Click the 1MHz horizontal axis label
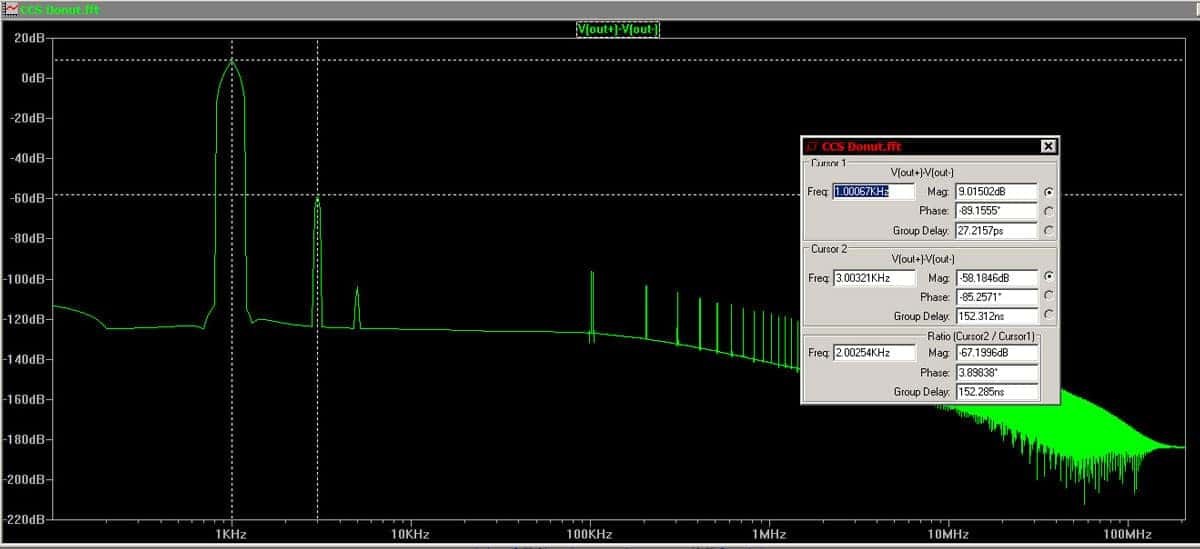 point(769,534)
